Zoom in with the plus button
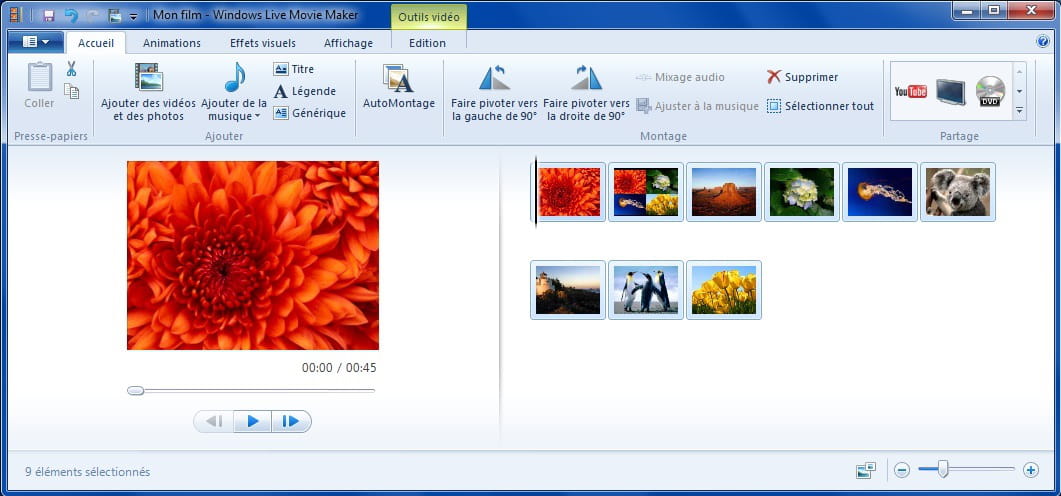This screenshot has width=1061, height=496. coord(1031,470)
